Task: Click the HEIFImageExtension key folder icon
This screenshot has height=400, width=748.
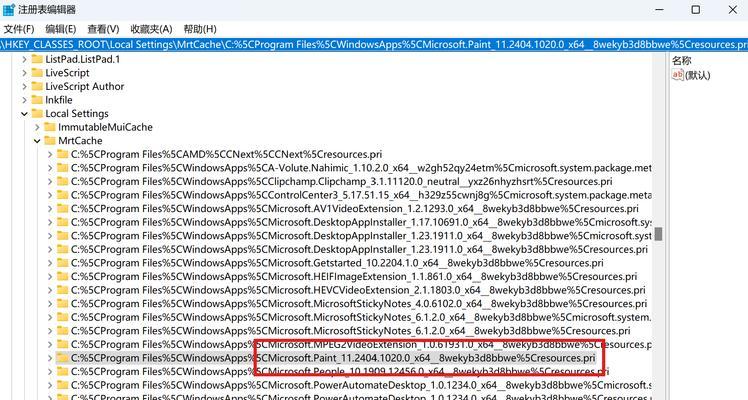Action: 63,277
